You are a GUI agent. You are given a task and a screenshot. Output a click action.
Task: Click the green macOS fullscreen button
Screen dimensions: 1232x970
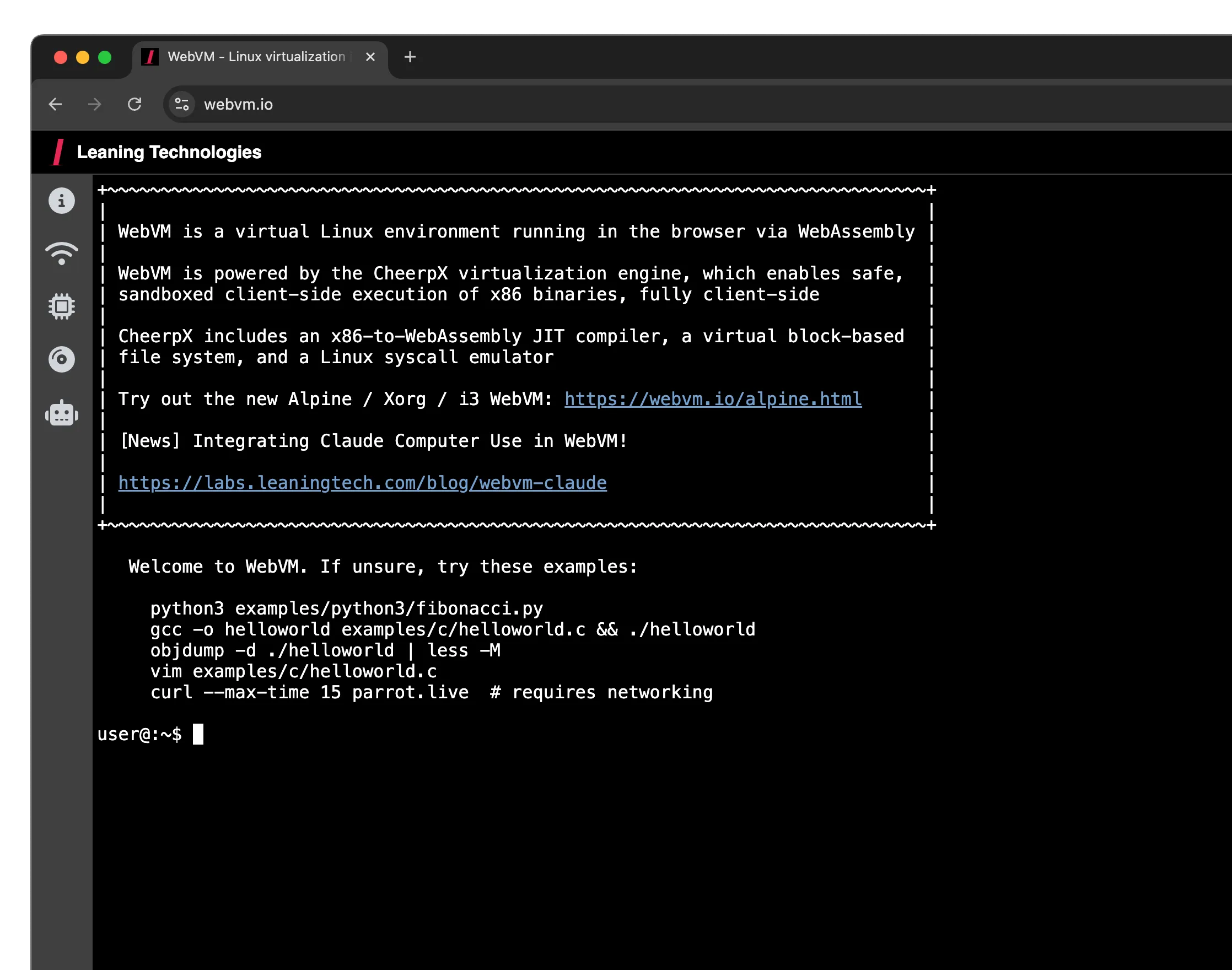105,57
